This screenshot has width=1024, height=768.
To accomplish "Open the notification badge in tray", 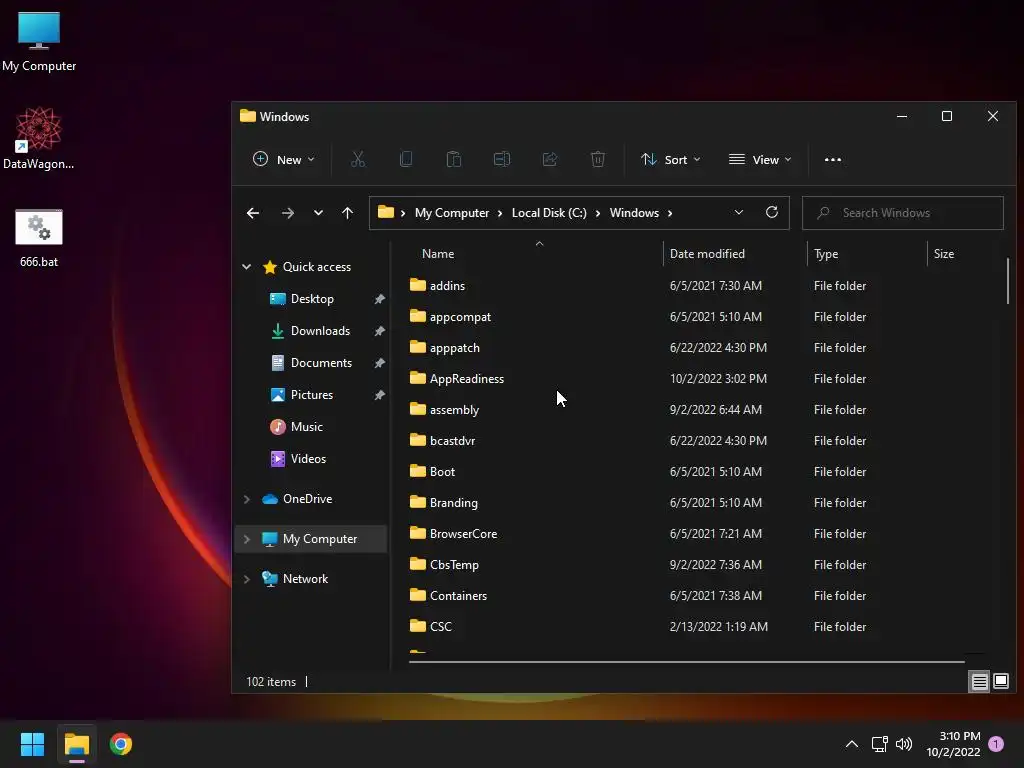I will 996,744.
